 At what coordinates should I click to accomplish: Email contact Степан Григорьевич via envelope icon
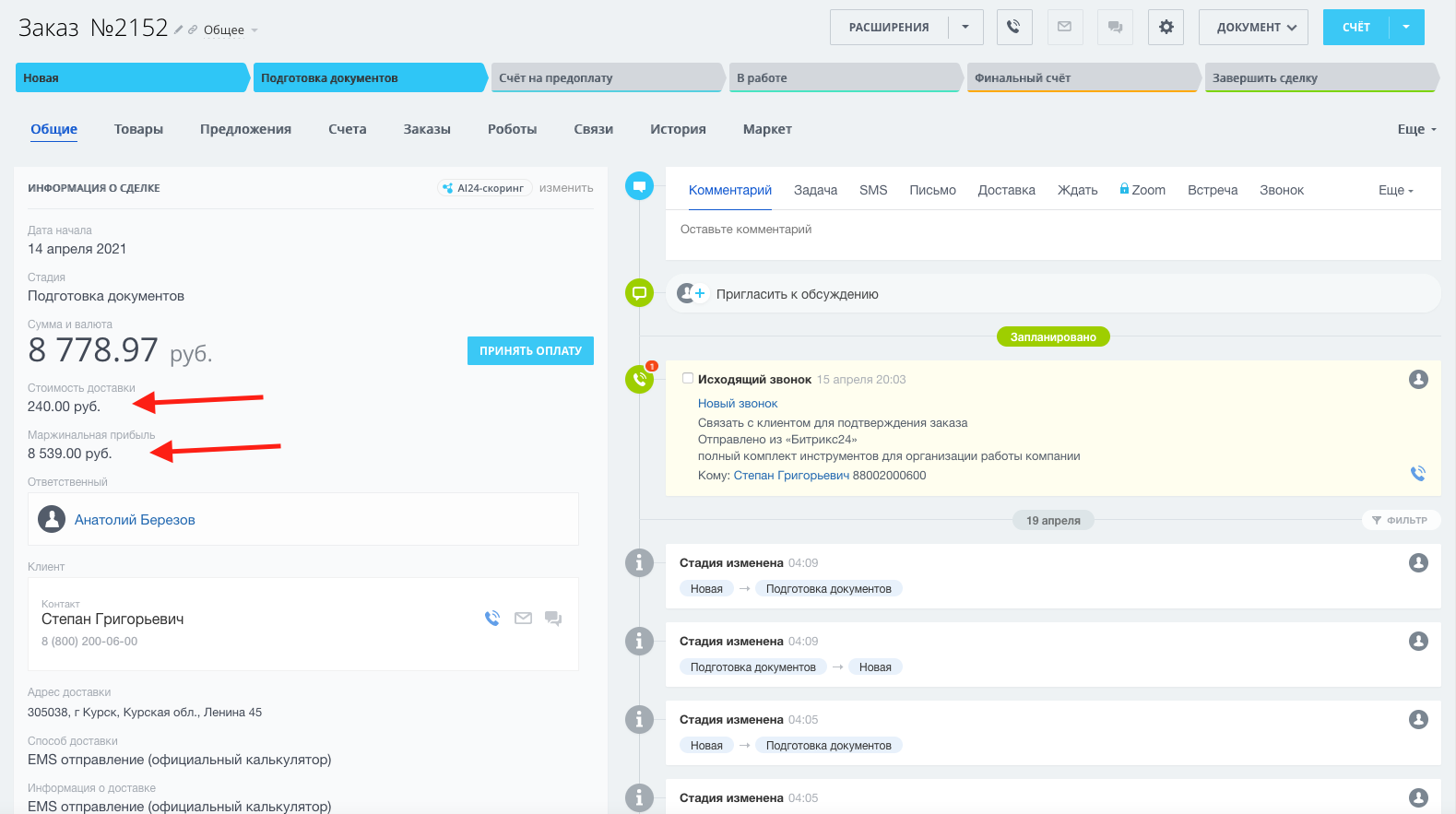(x=523, y=619)
